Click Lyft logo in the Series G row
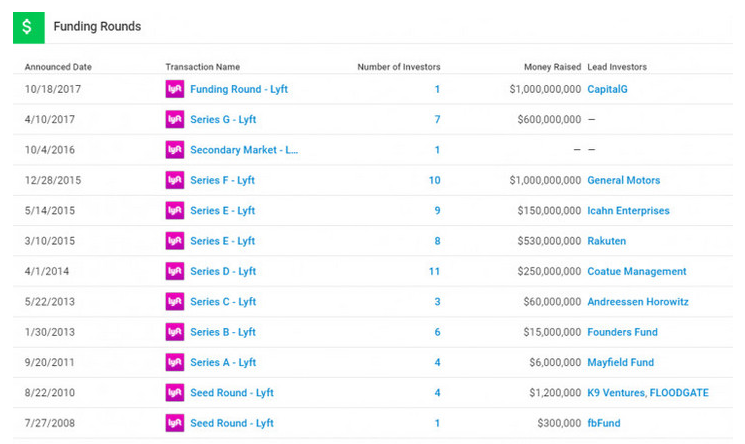745x444 pixels. 175,119
